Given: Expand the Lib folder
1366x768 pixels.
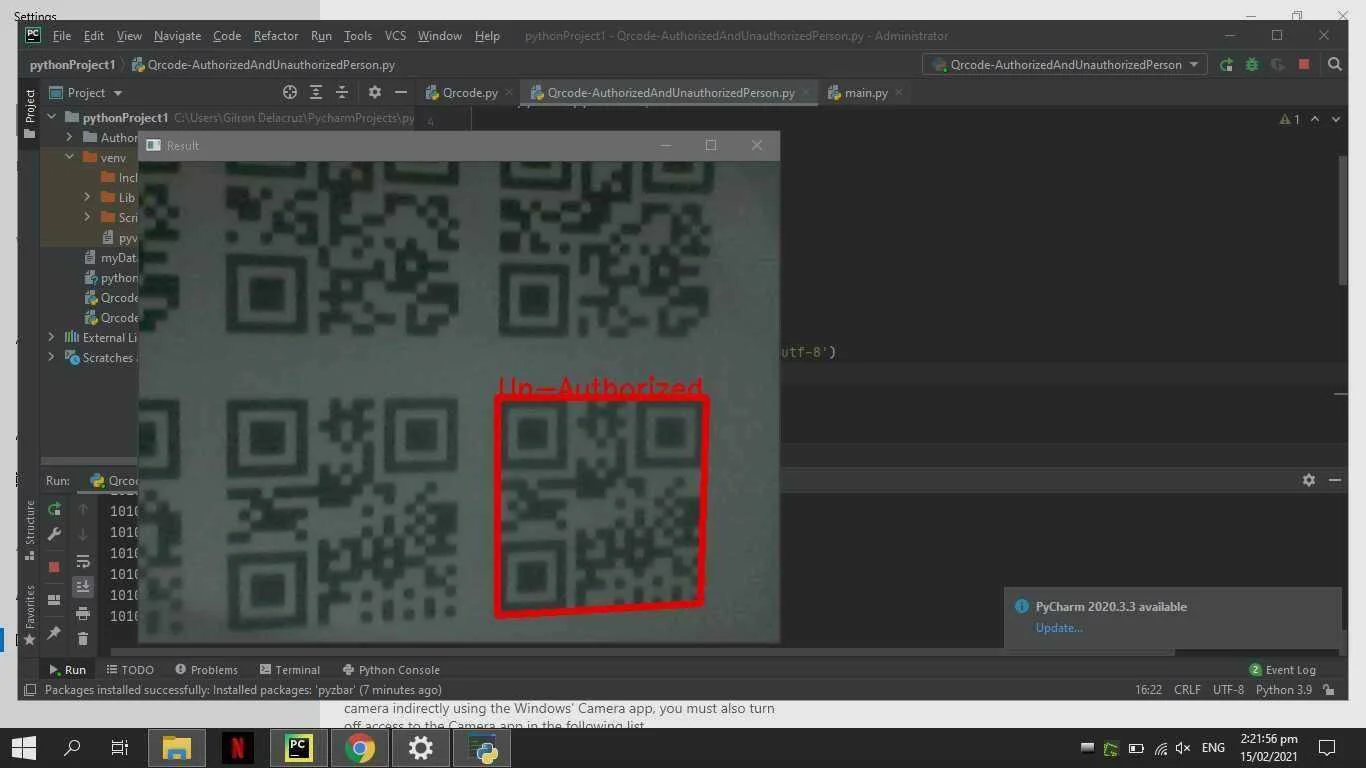Looking at the screenshot, I should (87, 197).
